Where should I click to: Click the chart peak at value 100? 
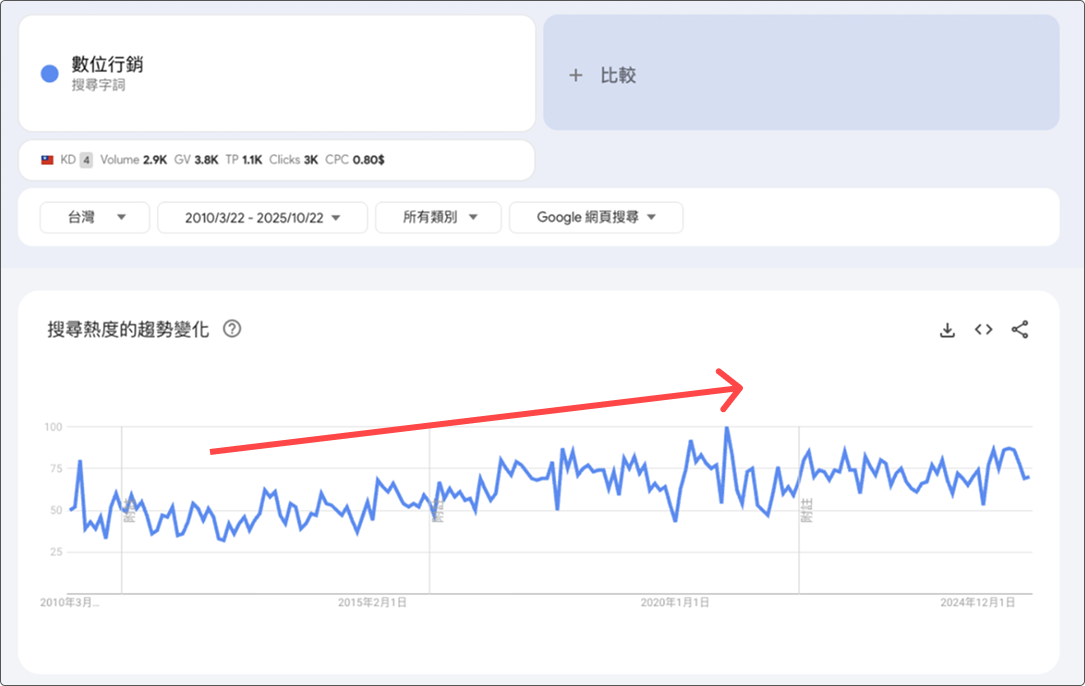point(727,428)
